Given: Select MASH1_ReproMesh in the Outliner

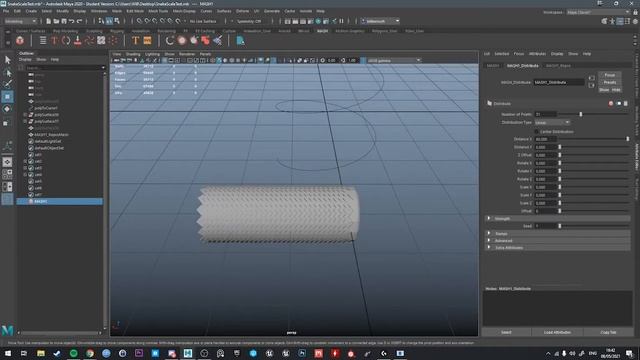Looking at the screenshot, I should click(51, 135).
